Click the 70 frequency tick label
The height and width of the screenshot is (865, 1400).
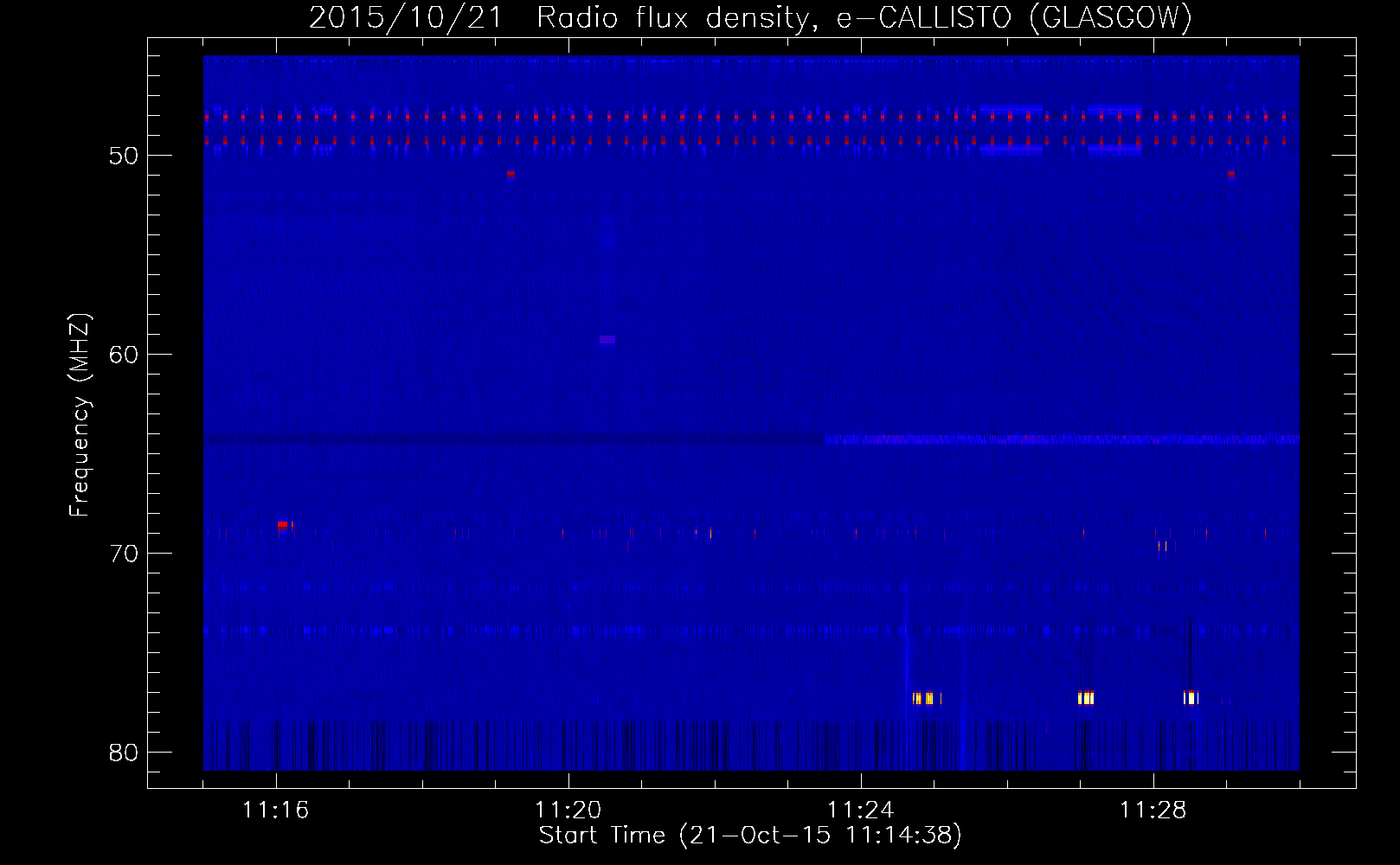pos(124,554)
